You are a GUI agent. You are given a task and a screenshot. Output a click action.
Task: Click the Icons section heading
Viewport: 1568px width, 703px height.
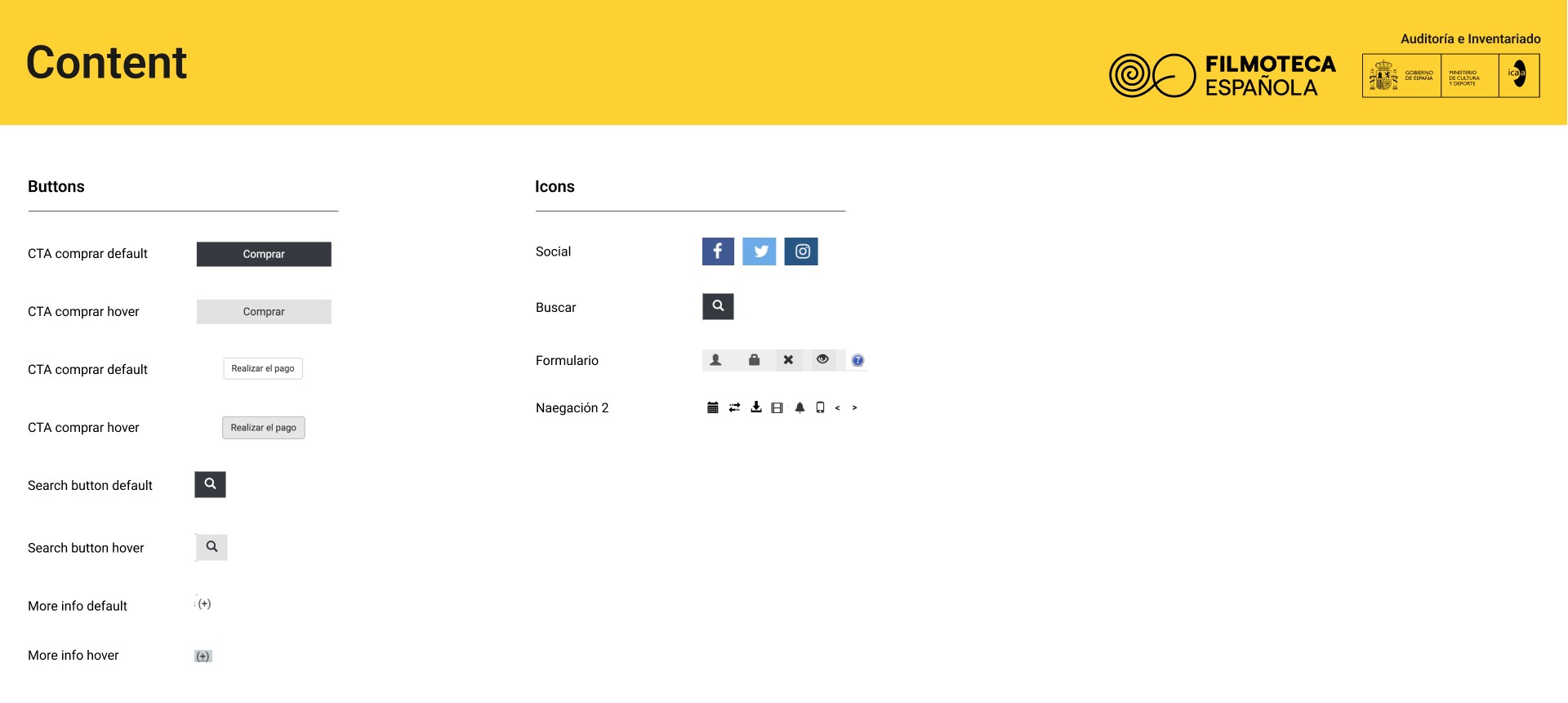click(x=555, y=186)
